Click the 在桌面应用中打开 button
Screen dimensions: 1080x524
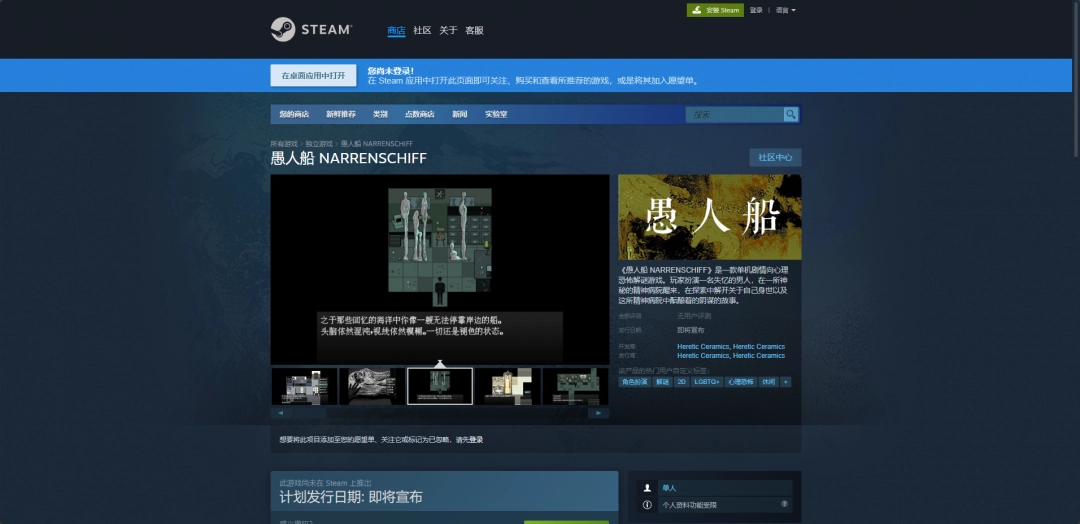313,76
